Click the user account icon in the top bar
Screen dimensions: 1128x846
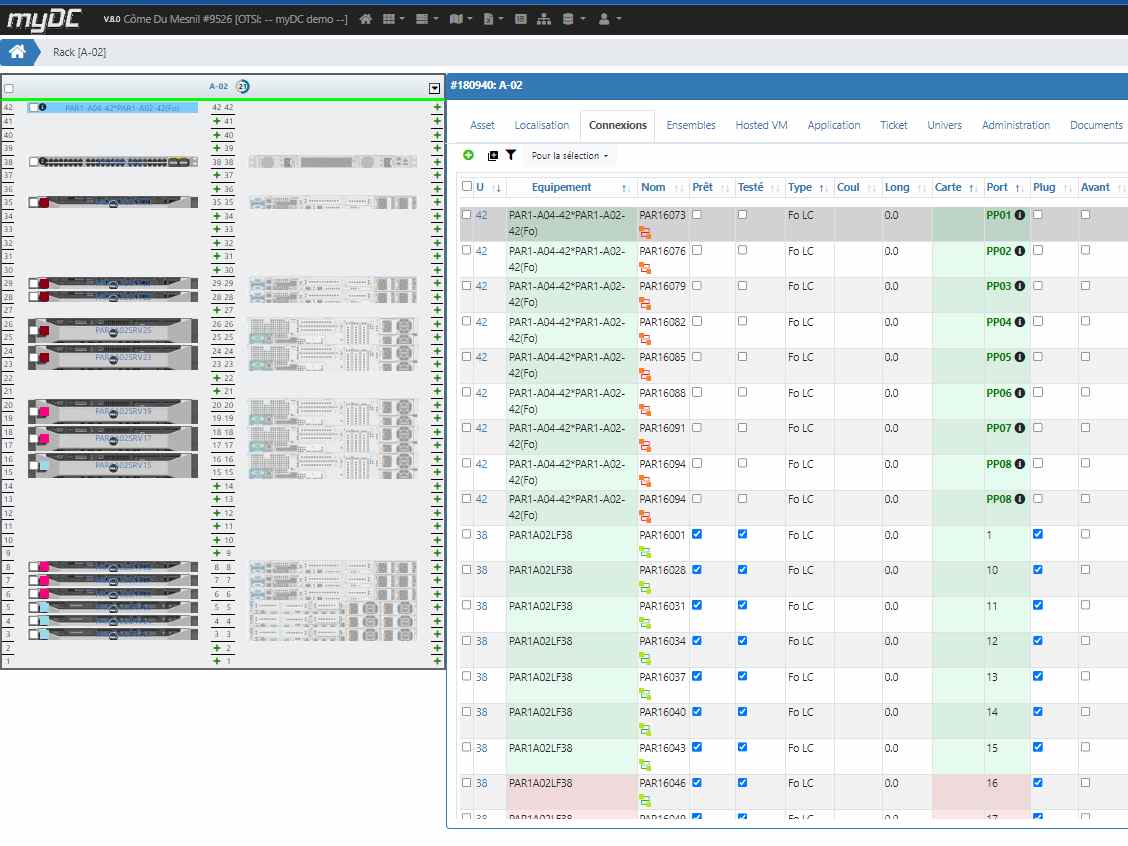point(606,18)
